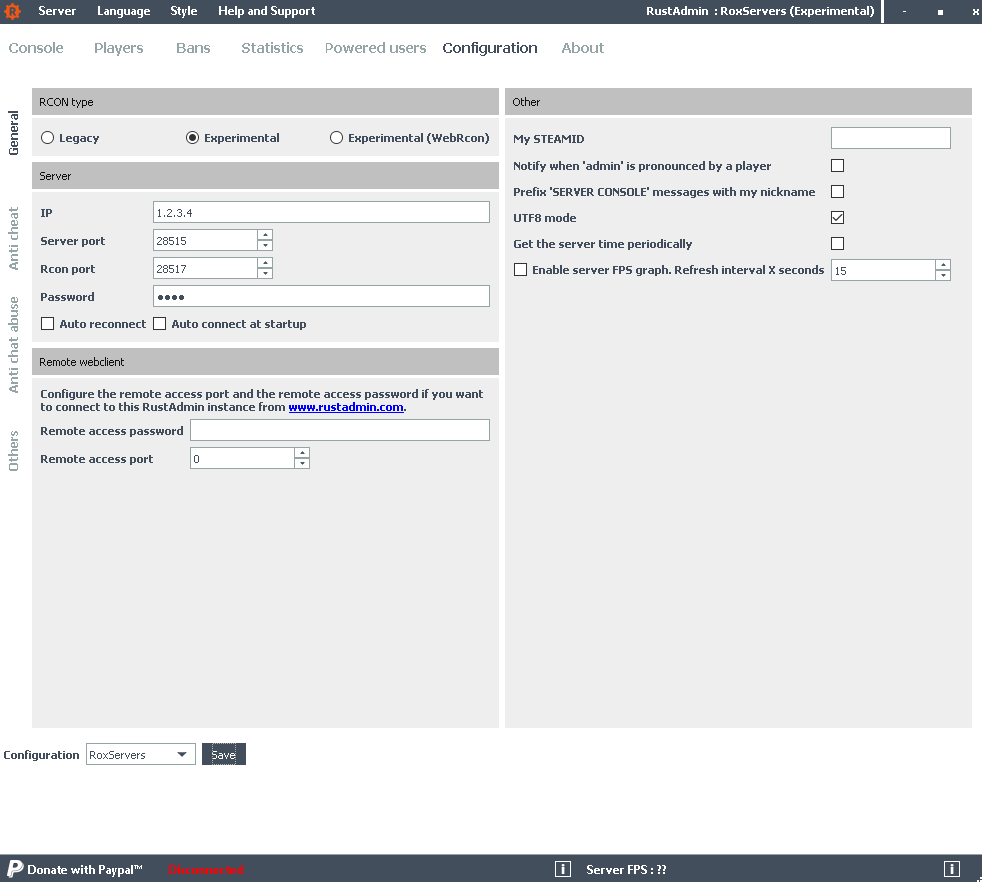The image size is (982, 882).
Task: Click info icon left of Server FPS
Action: pyautogui.click(x=563, y=869)
